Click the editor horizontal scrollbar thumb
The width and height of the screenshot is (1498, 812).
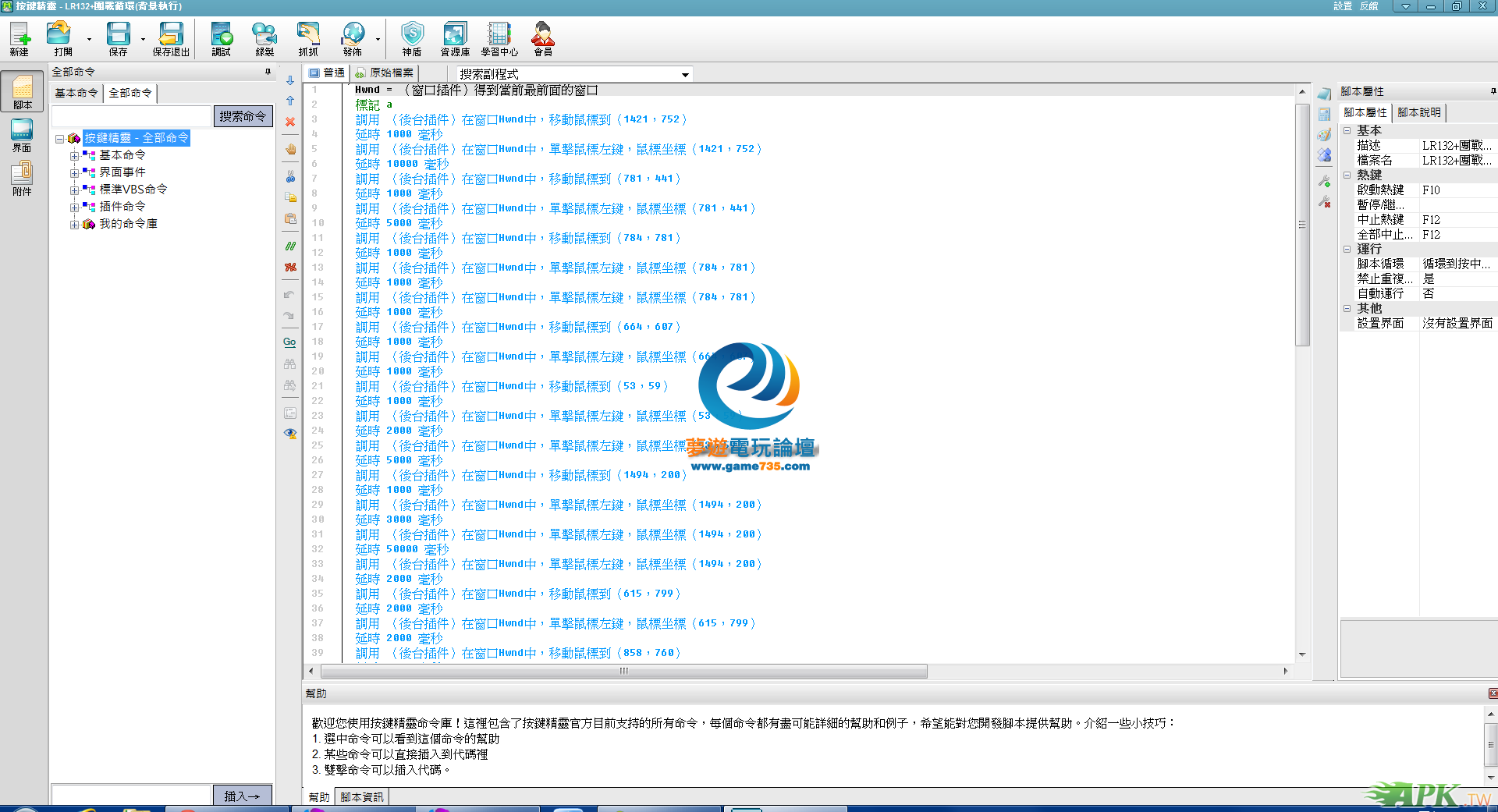[624, 671]
